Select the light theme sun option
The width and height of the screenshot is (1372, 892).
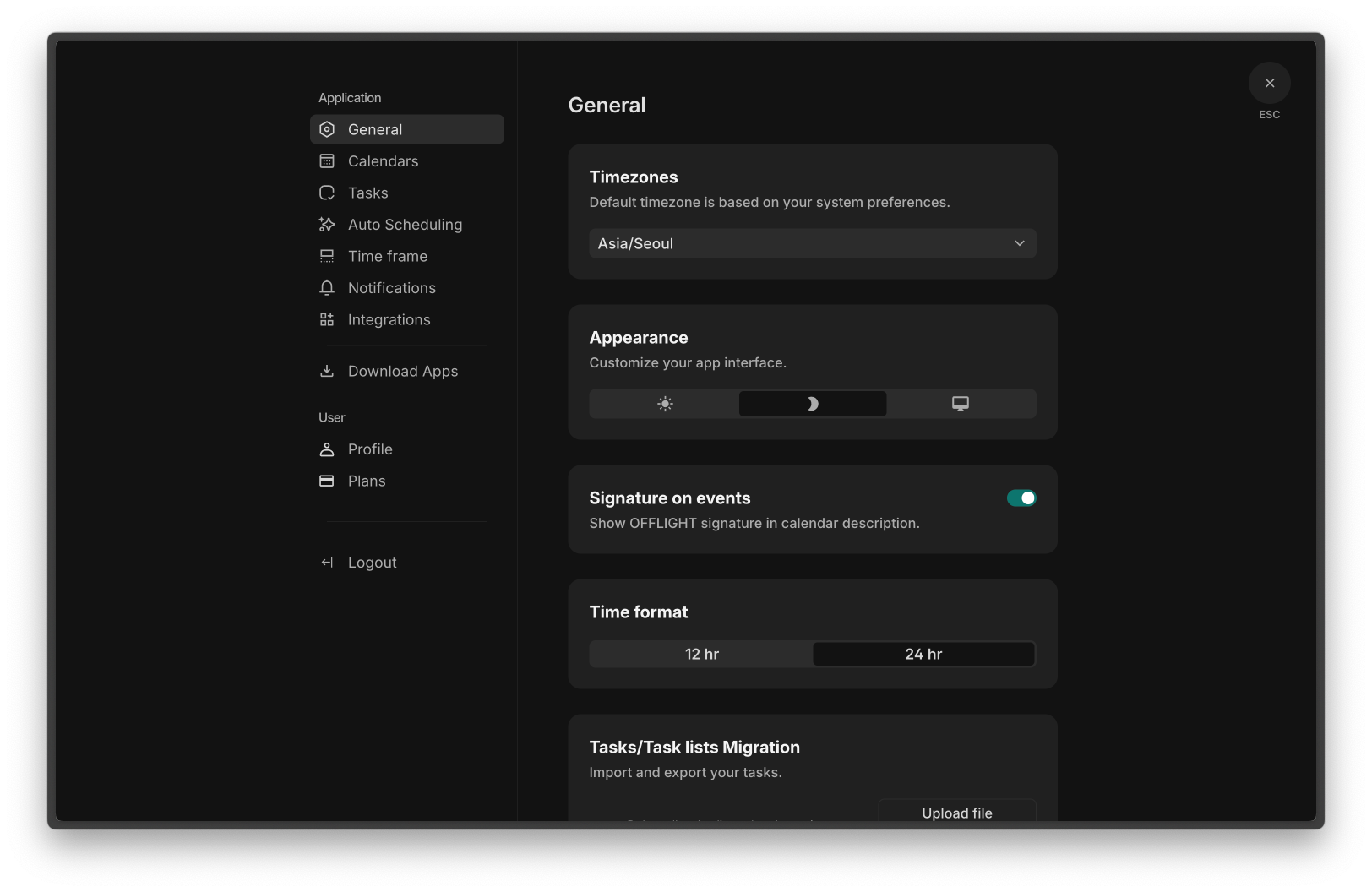point(665,404)
